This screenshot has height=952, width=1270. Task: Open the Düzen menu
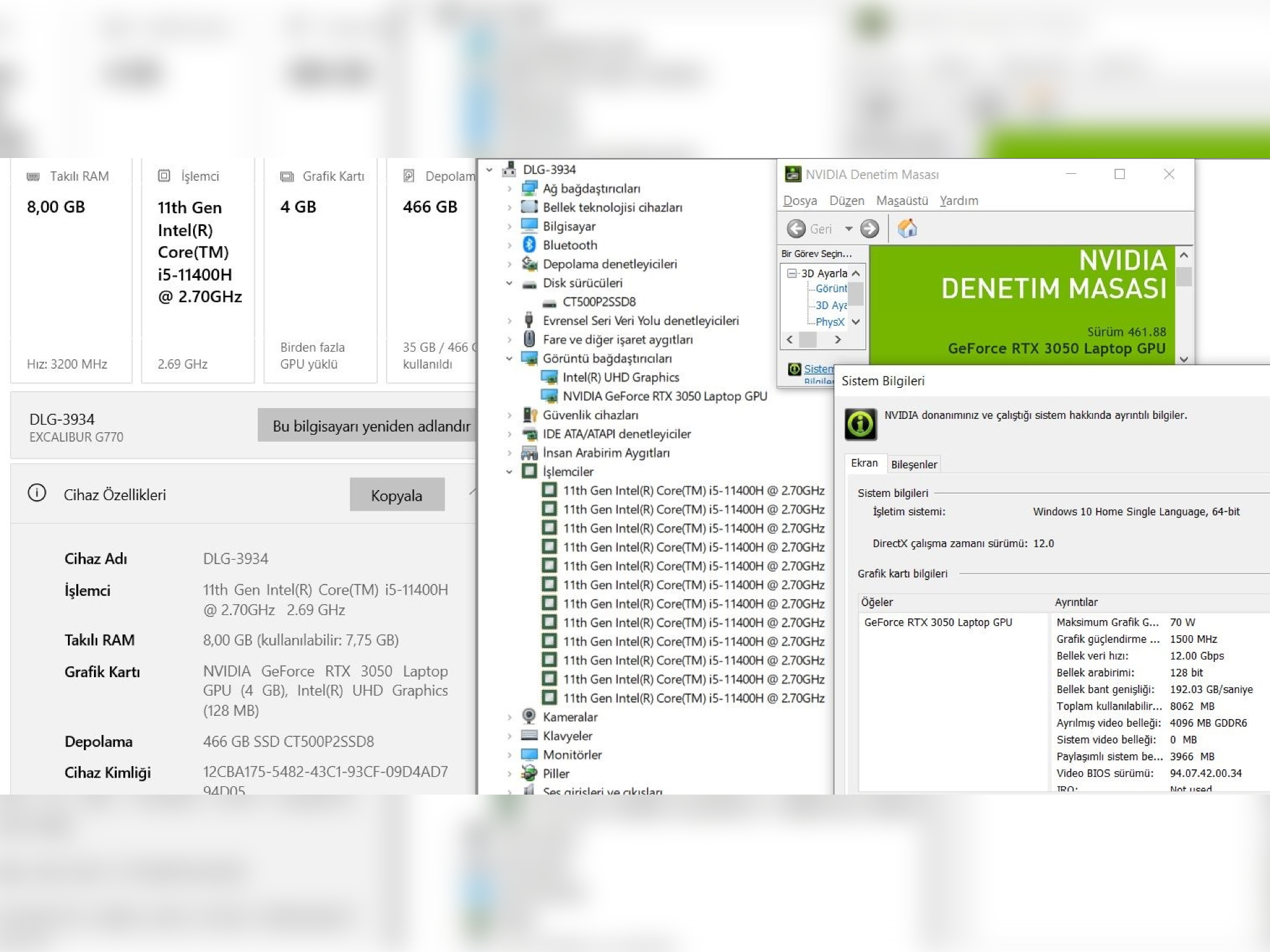coord(846,201)
